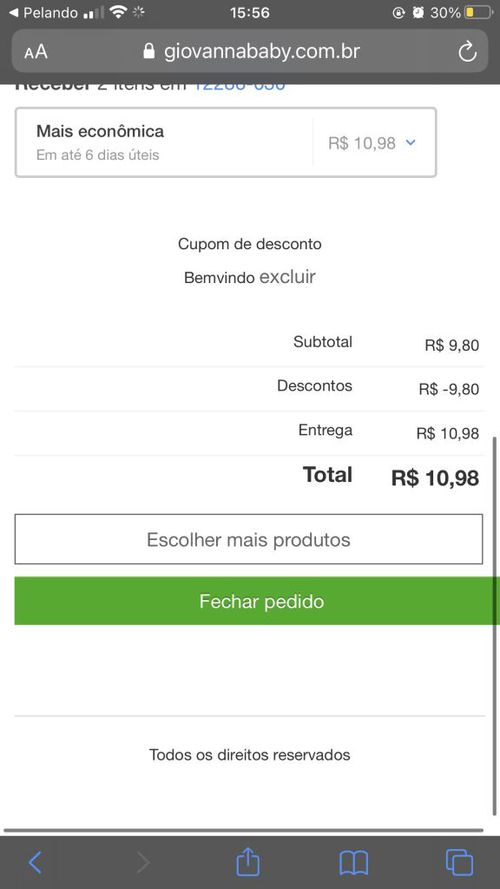Open the Mais econômica shipping selector
The height and width of the screenshot is (889, 500).
226,142
